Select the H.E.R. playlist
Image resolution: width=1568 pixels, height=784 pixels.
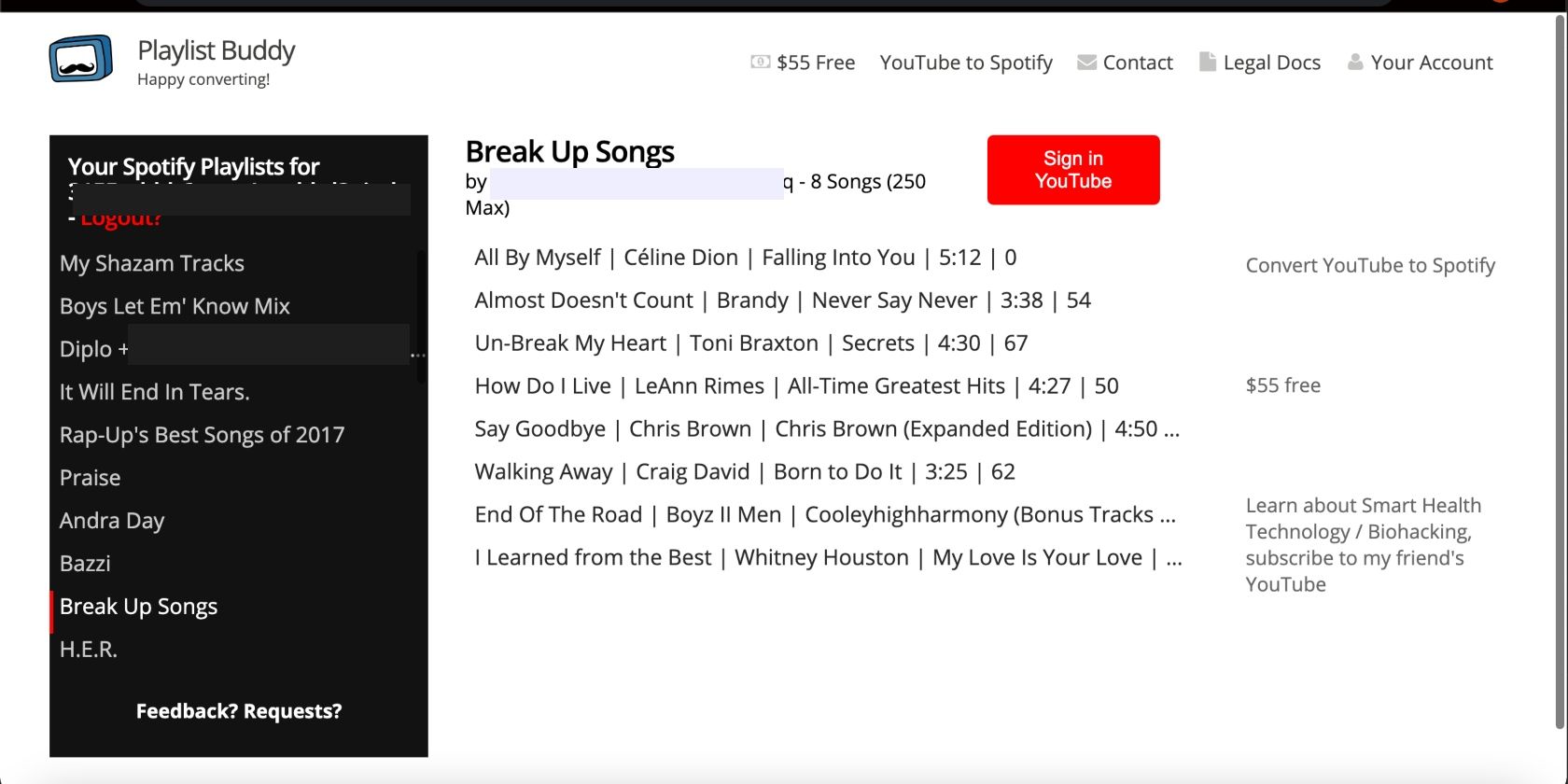point(89,650)
